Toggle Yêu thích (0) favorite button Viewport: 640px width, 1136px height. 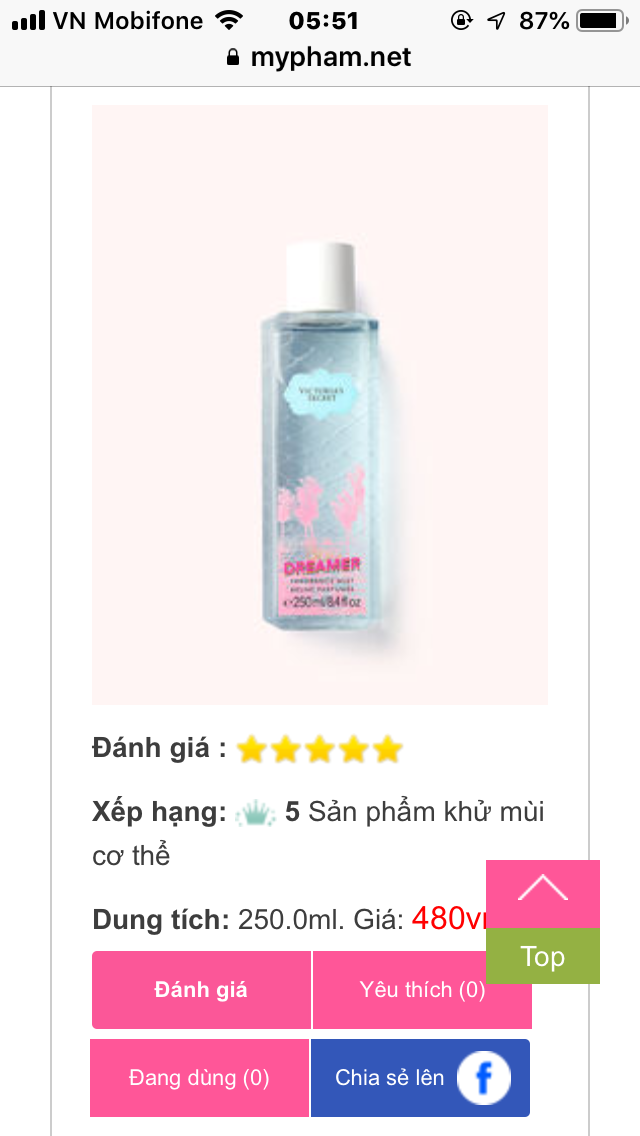click(422, 990)
